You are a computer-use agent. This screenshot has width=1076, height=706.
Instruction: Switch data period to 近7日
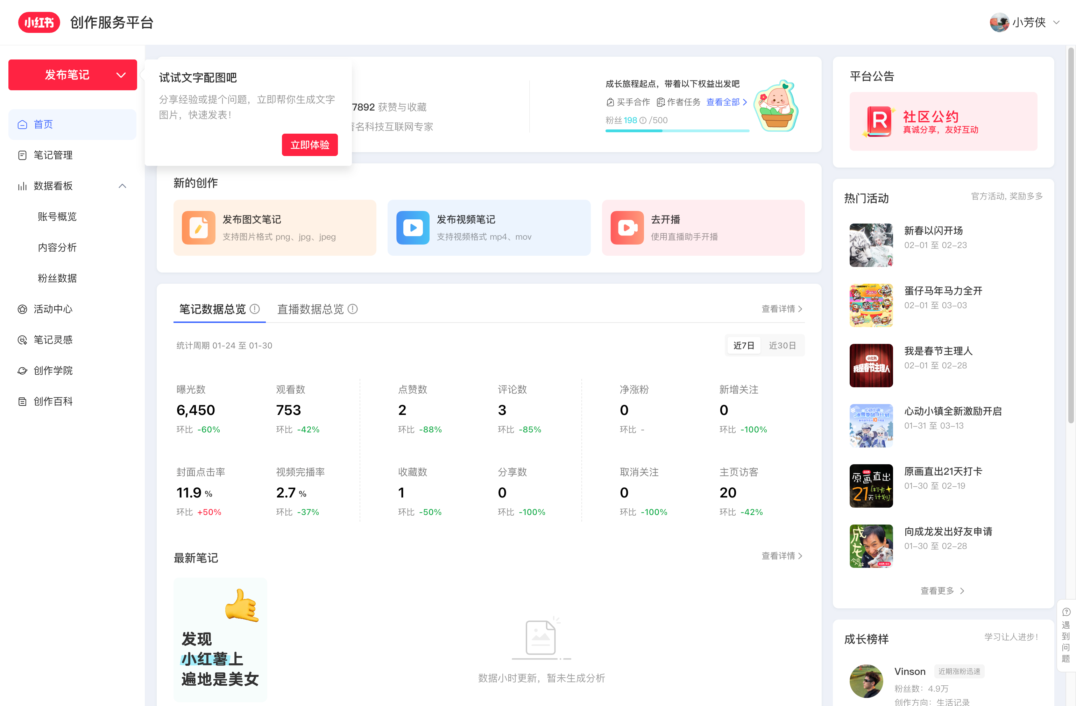(x=742, y=344)
